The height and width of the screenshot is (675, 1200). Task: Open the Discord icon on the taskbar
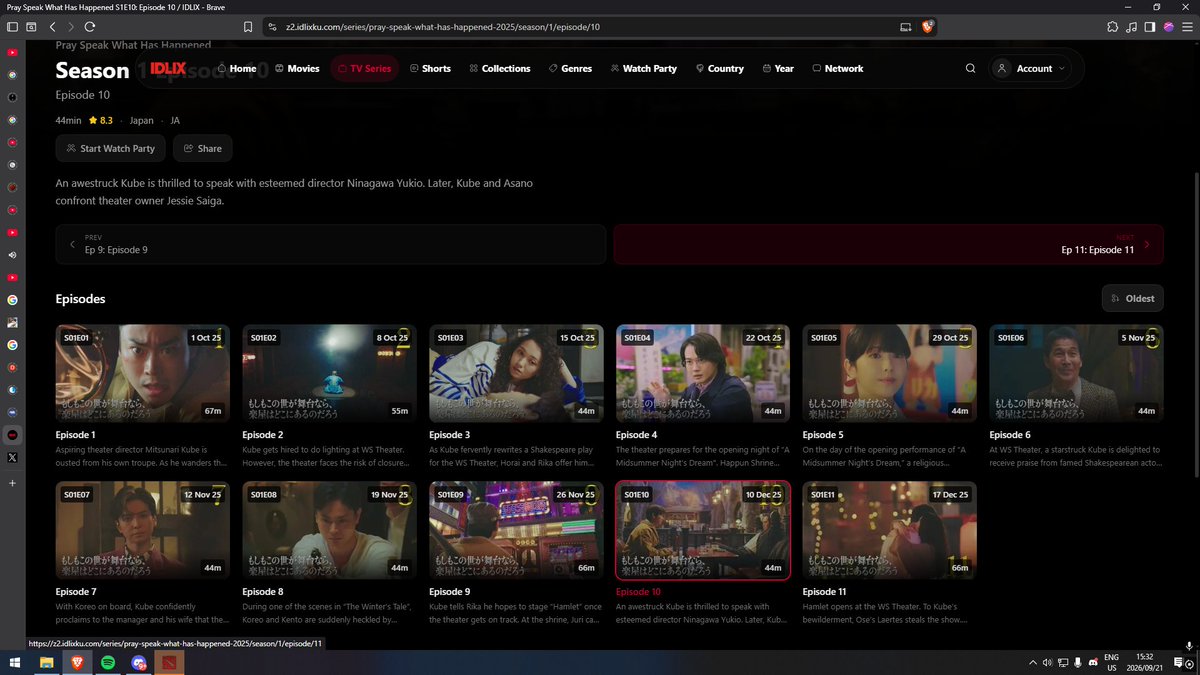(139, 662)
